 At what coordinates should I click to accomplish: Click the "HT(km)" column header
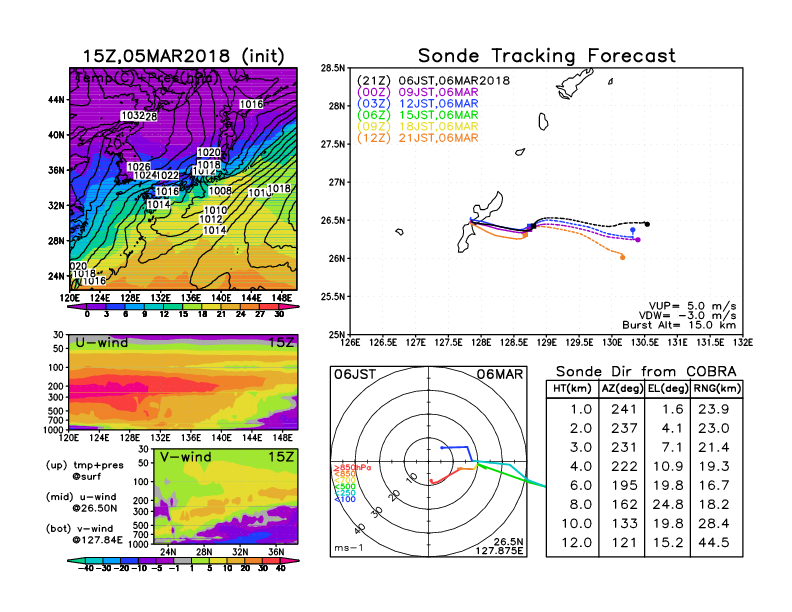[572, 388]
